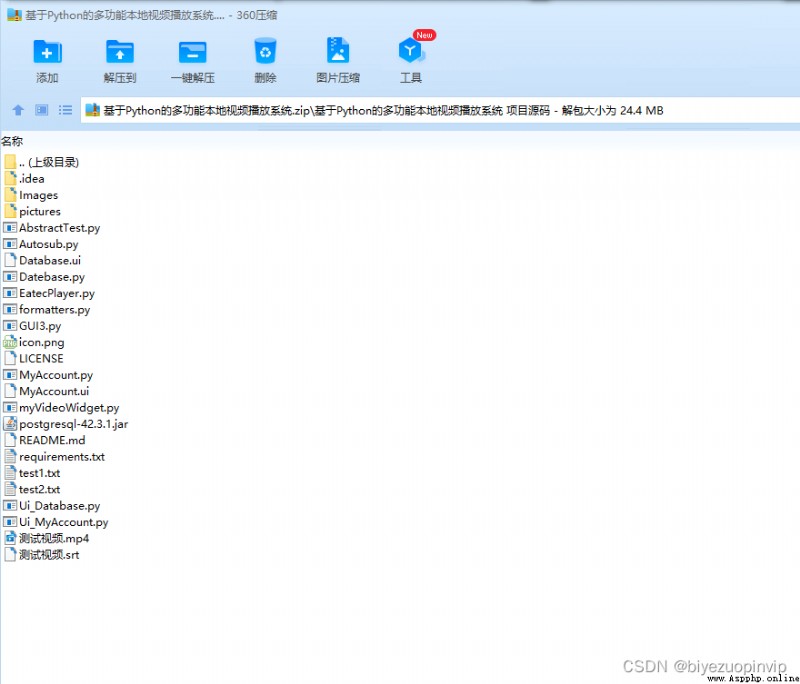This screenshot has height=684, width=800.
Task: Click the Images folder name
Action: 38,195
